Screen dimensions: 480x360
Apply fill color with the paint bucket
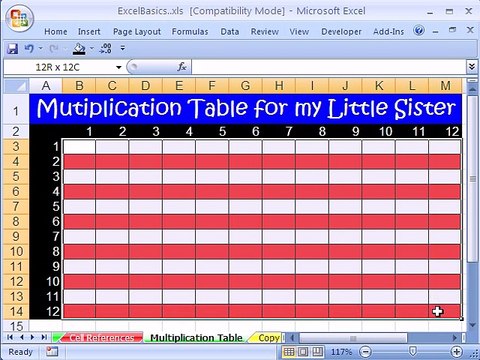(79, 49)
